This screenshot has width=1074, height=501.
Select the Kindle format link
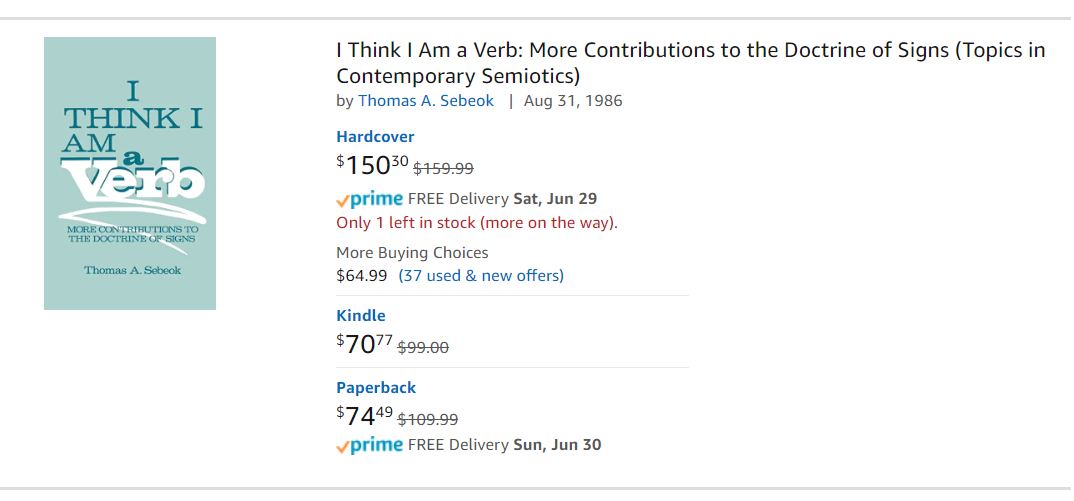pos(361,315)
